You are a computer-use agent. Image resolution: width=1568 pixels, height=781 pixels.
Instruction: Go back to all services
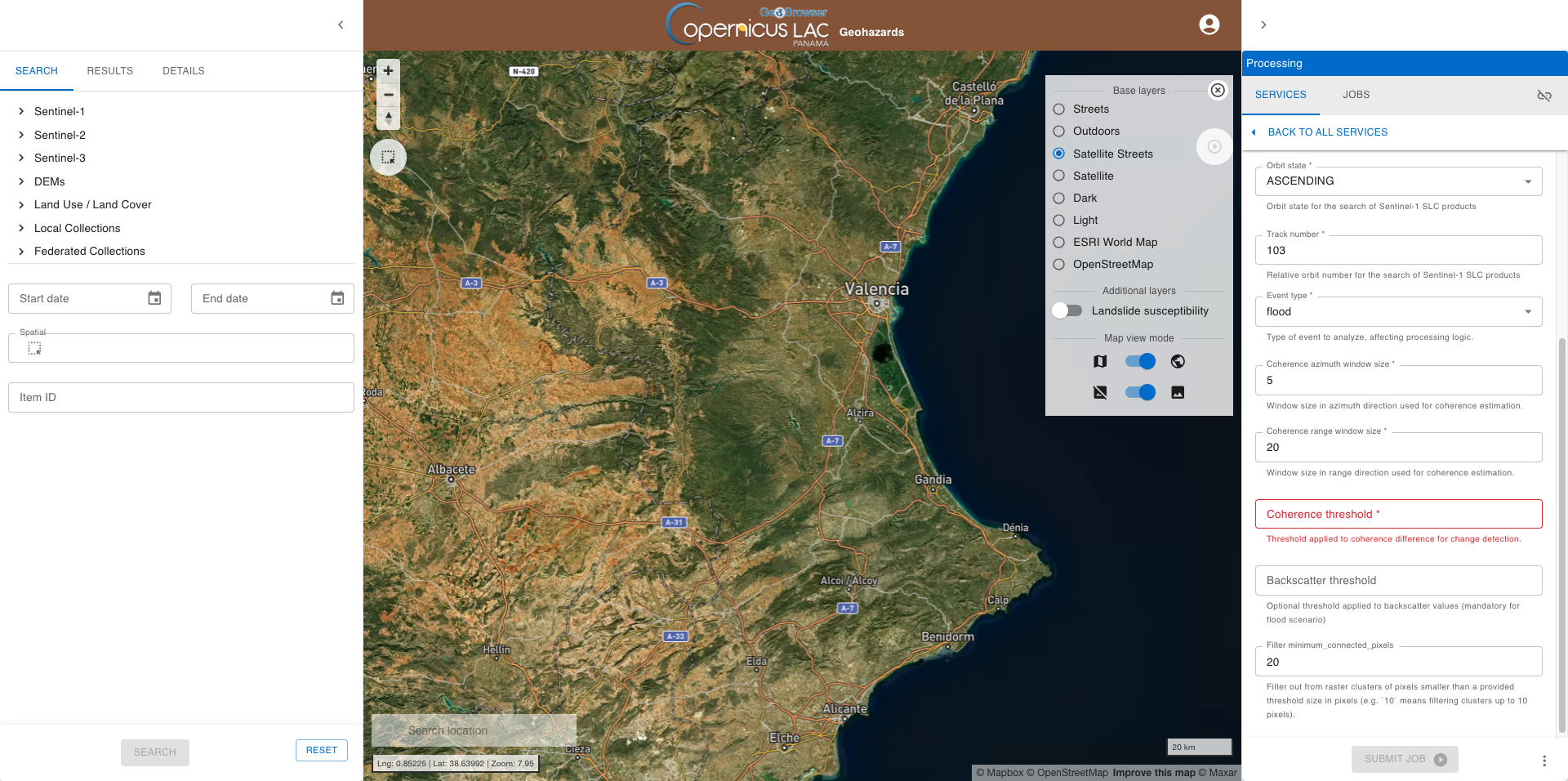pos(1326,132)
